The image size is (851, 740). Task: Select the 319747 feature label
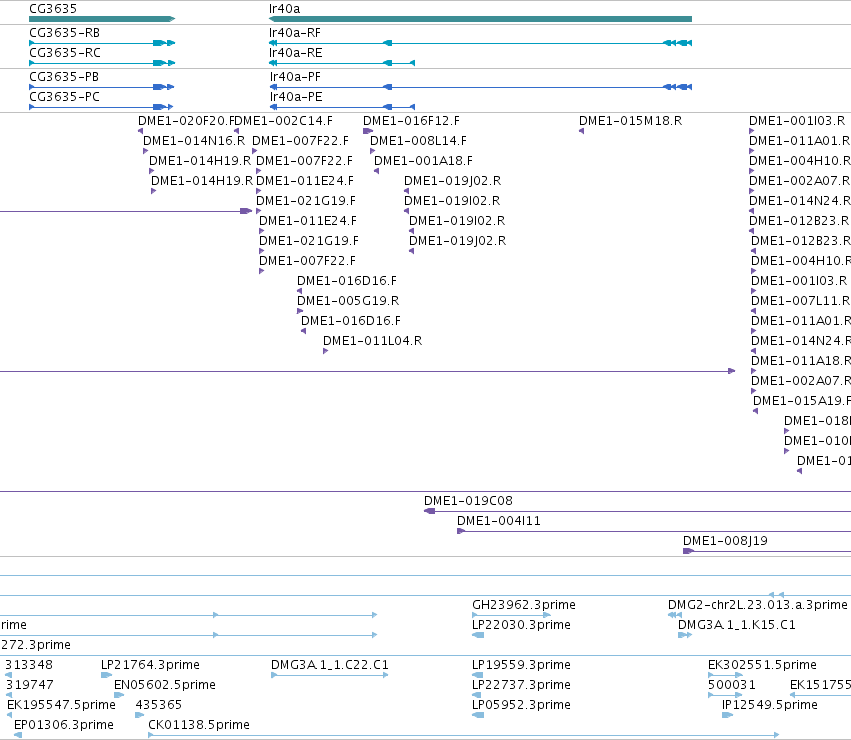coord(29,685)
